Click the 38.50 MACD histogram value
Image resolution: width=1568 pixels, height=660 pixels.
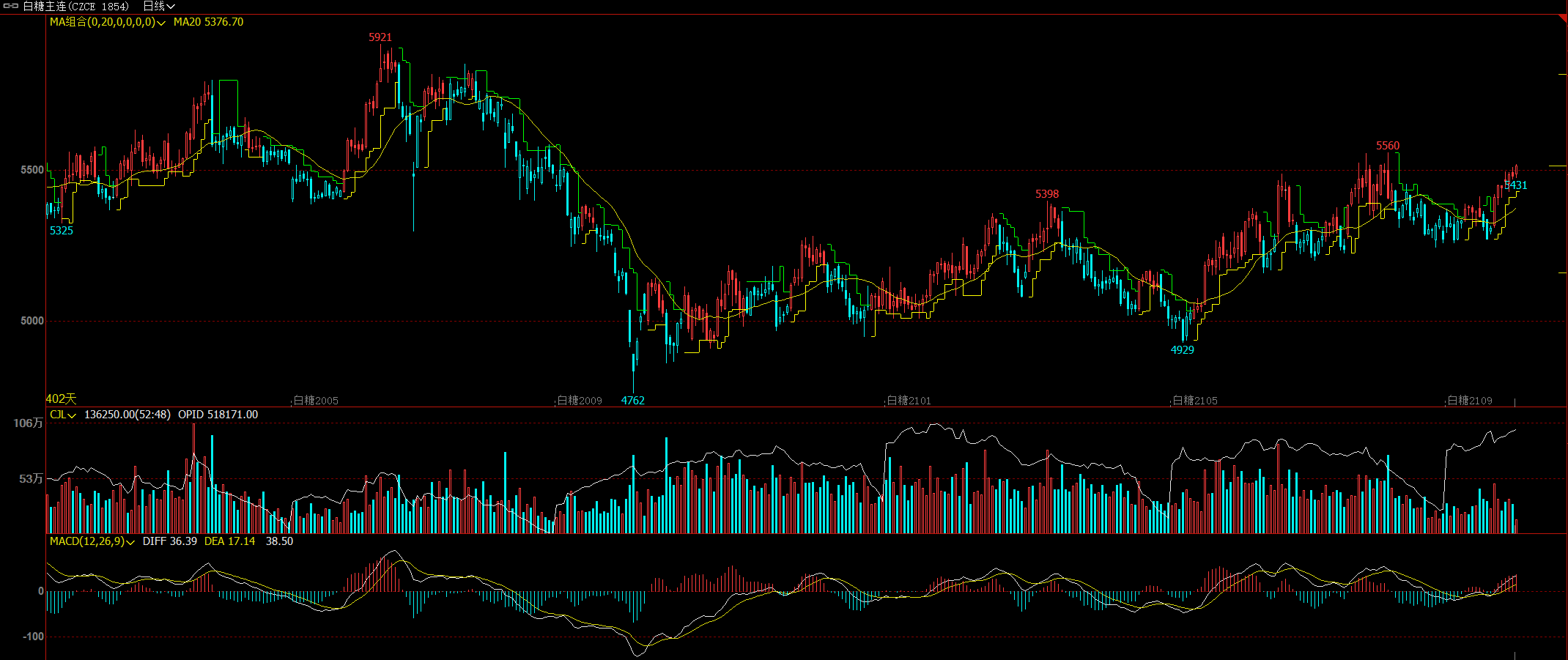[x=279, y=541]
